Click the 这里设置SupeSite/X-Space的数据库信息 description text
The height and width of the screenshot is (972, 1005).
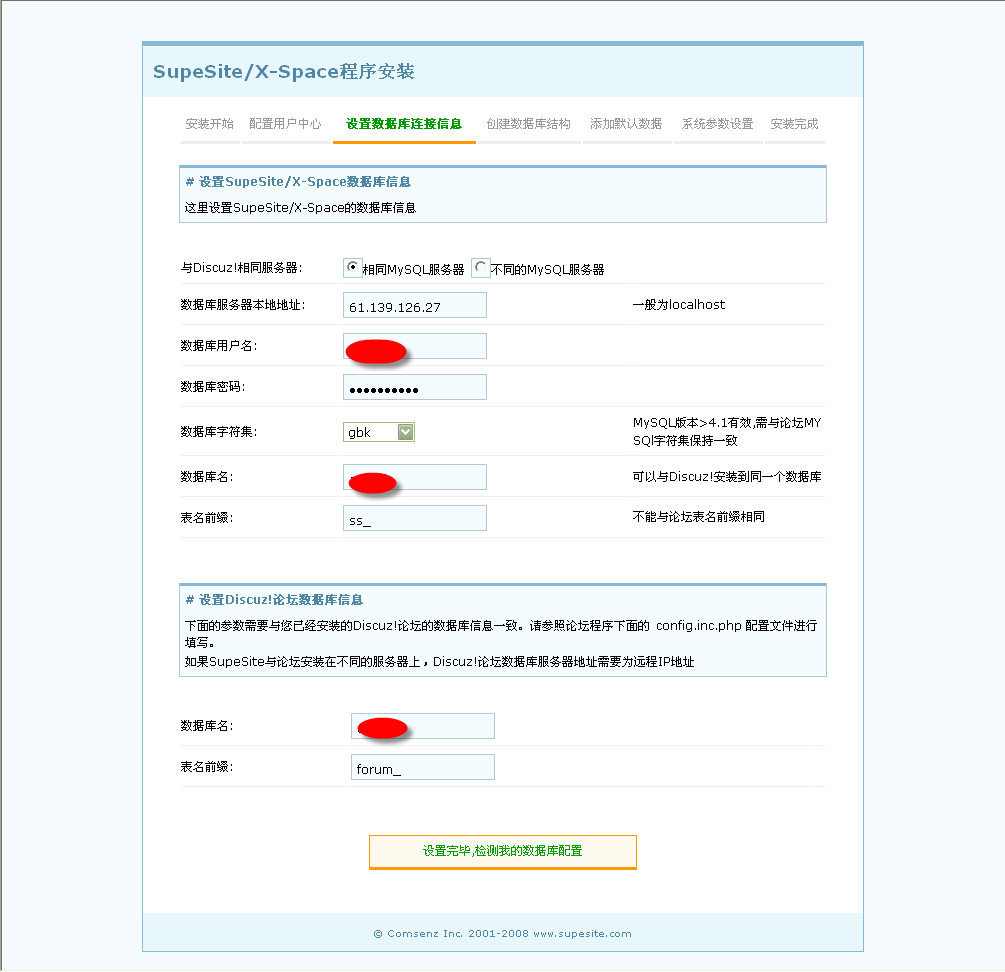pos(300,208)
